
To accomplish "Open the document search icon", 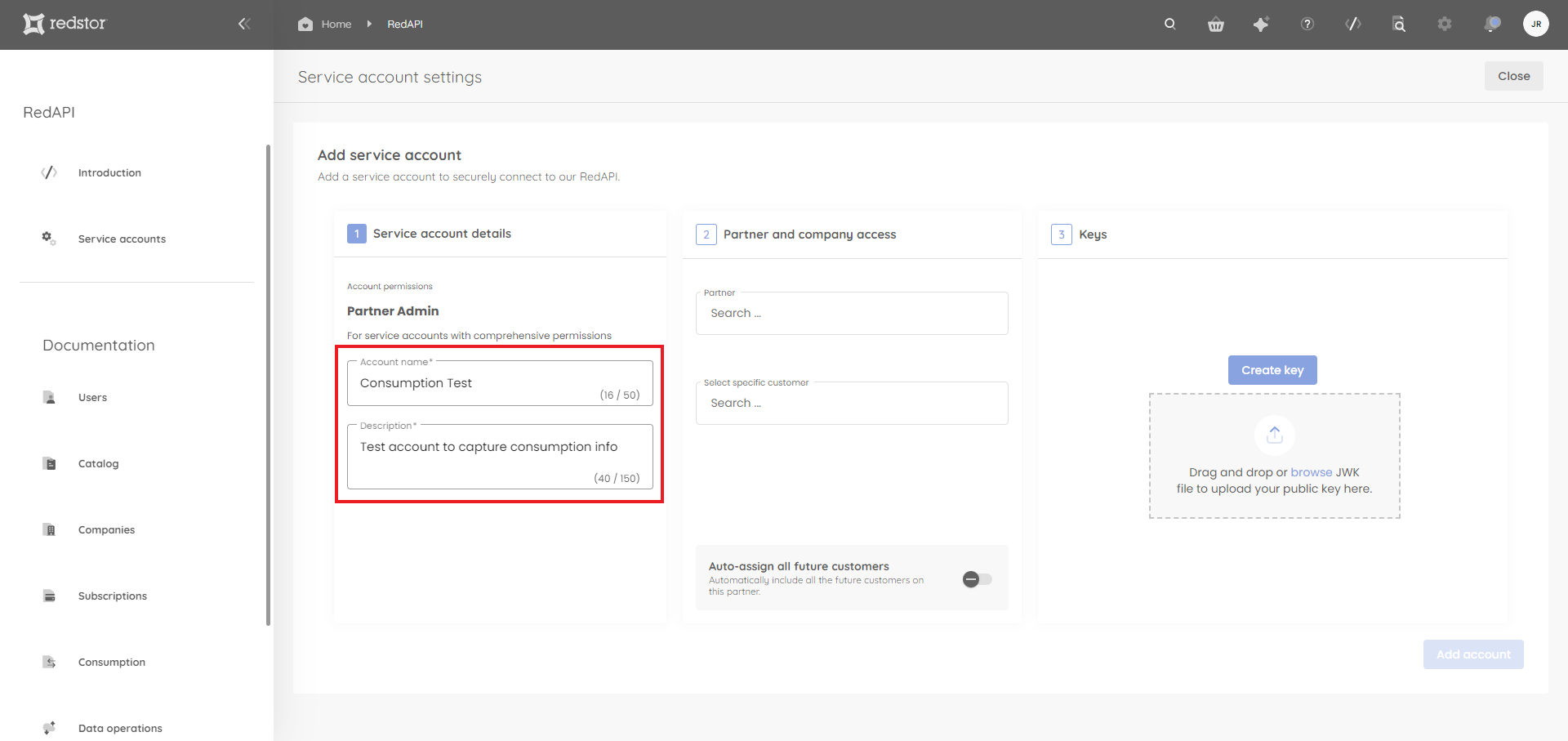I will coord(1399,24).
